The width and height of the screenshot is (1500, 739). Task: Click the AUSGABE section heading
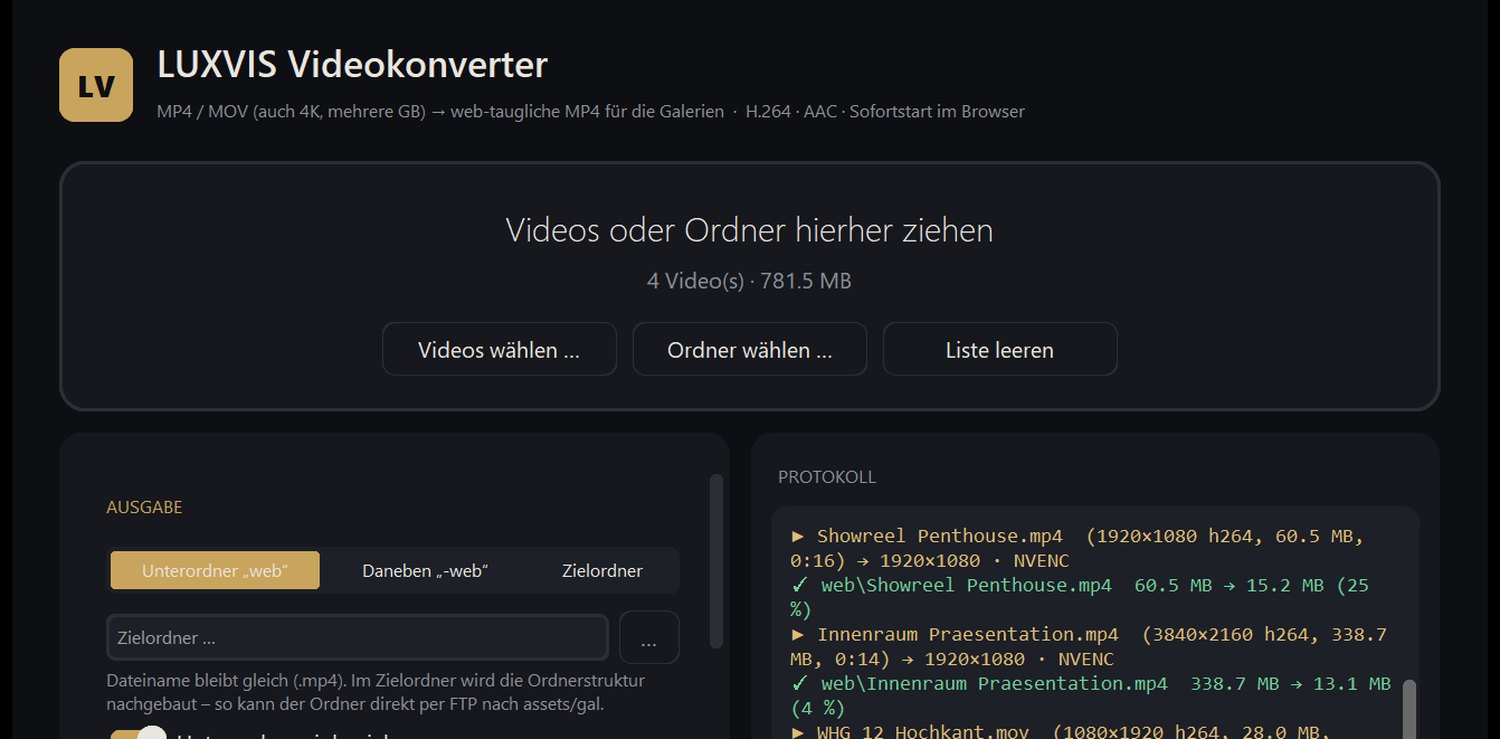(x=144, y=507)
